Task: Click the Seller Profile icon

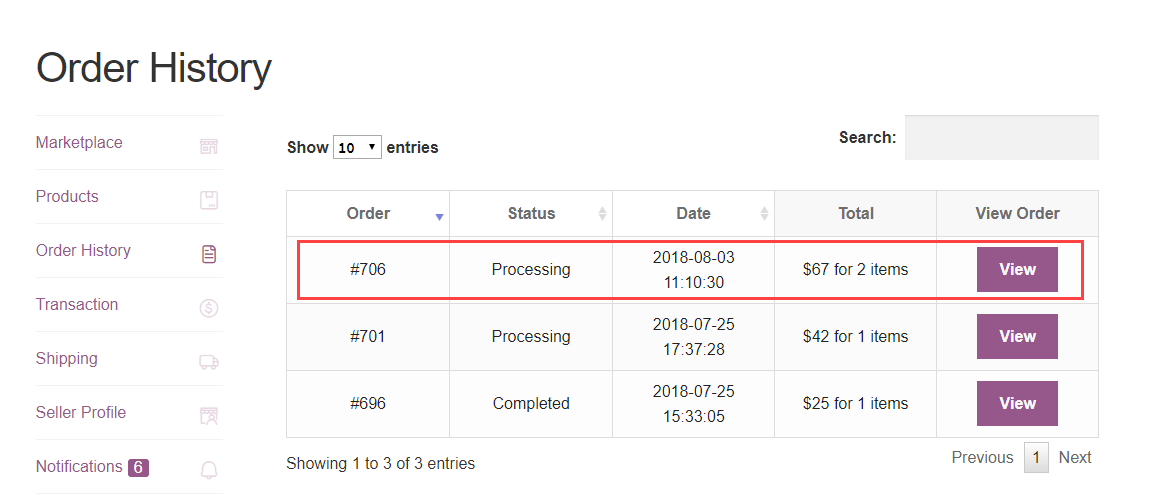Action: 209,415
